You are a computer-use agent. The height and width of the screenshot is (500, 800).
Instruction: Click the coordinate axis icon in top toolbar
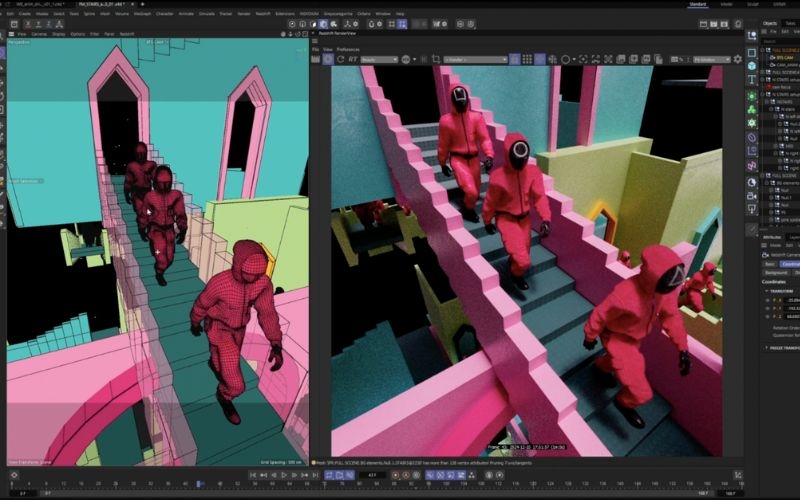[347, 24]
